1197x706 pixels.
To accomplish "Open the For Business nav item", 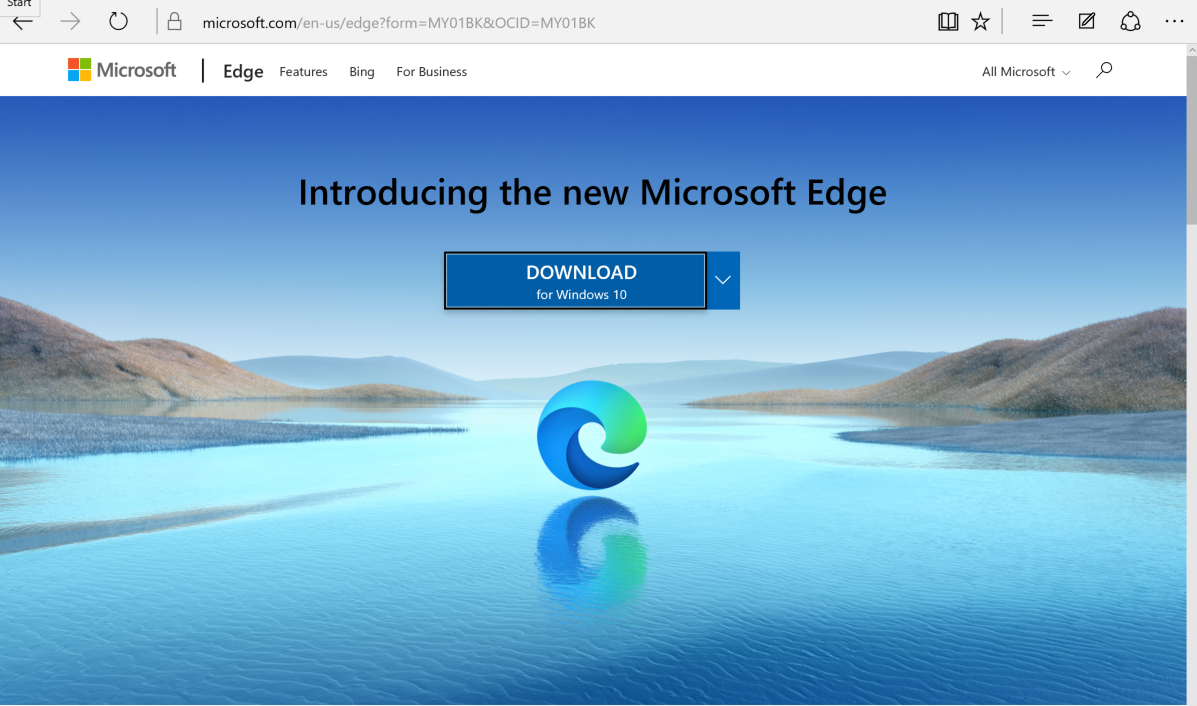I will 431,72.
